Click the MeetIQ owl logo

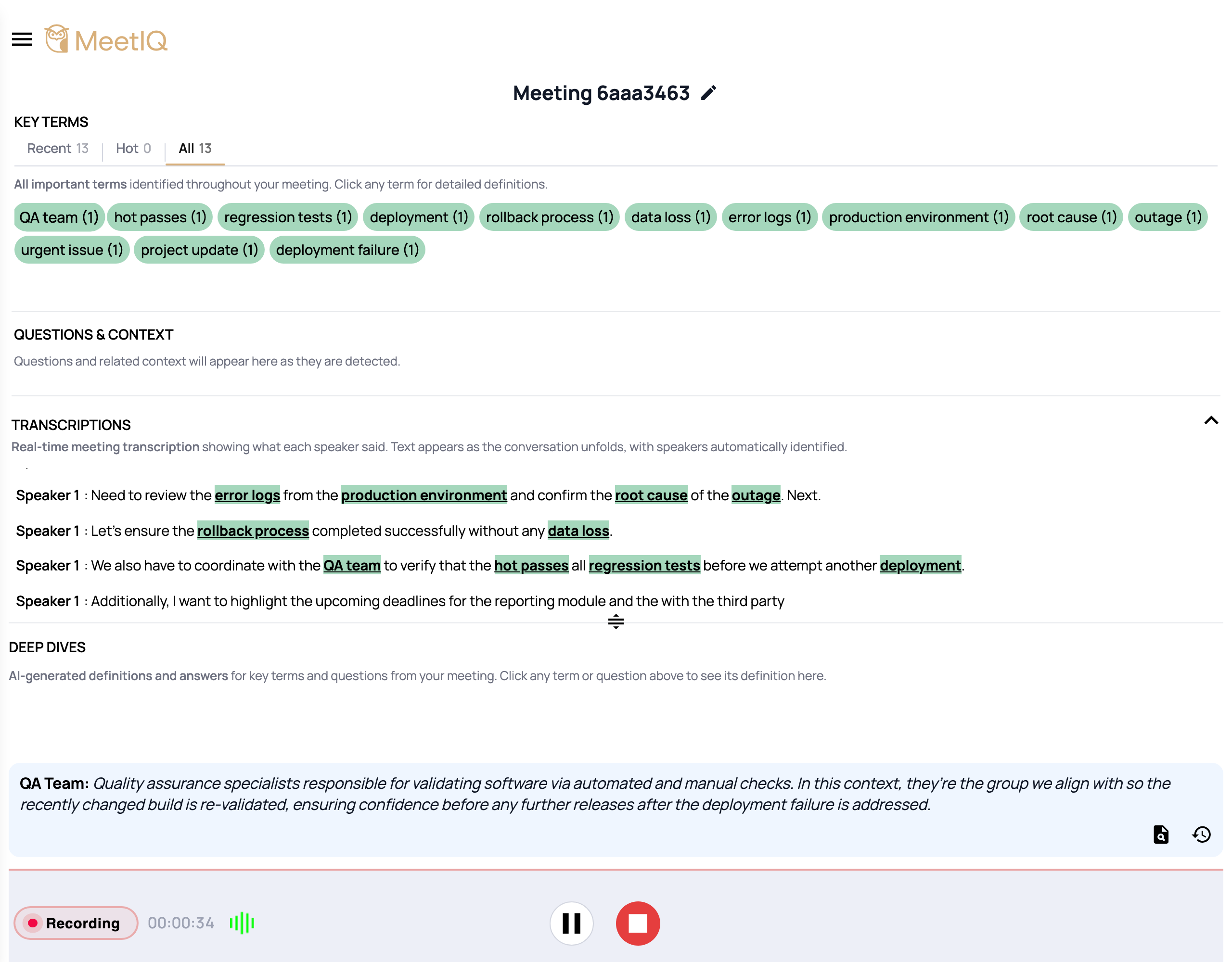(x=106, y=39)
